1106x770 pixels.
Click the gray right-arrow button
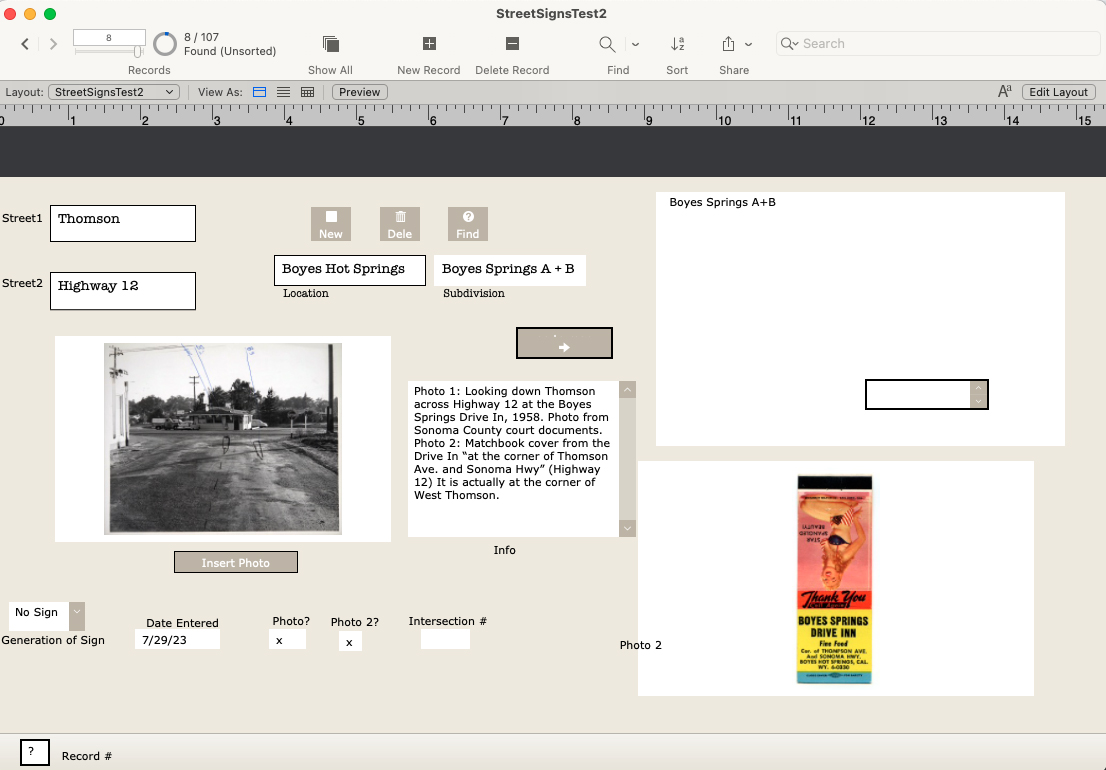564,343
